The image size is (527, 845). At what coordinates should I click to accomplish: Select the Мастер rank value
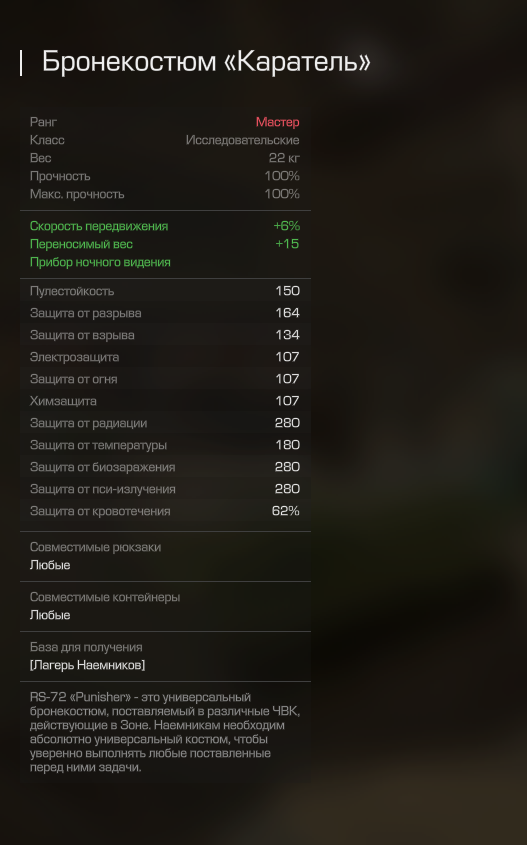pyautogui.click(x=278, y=122)
